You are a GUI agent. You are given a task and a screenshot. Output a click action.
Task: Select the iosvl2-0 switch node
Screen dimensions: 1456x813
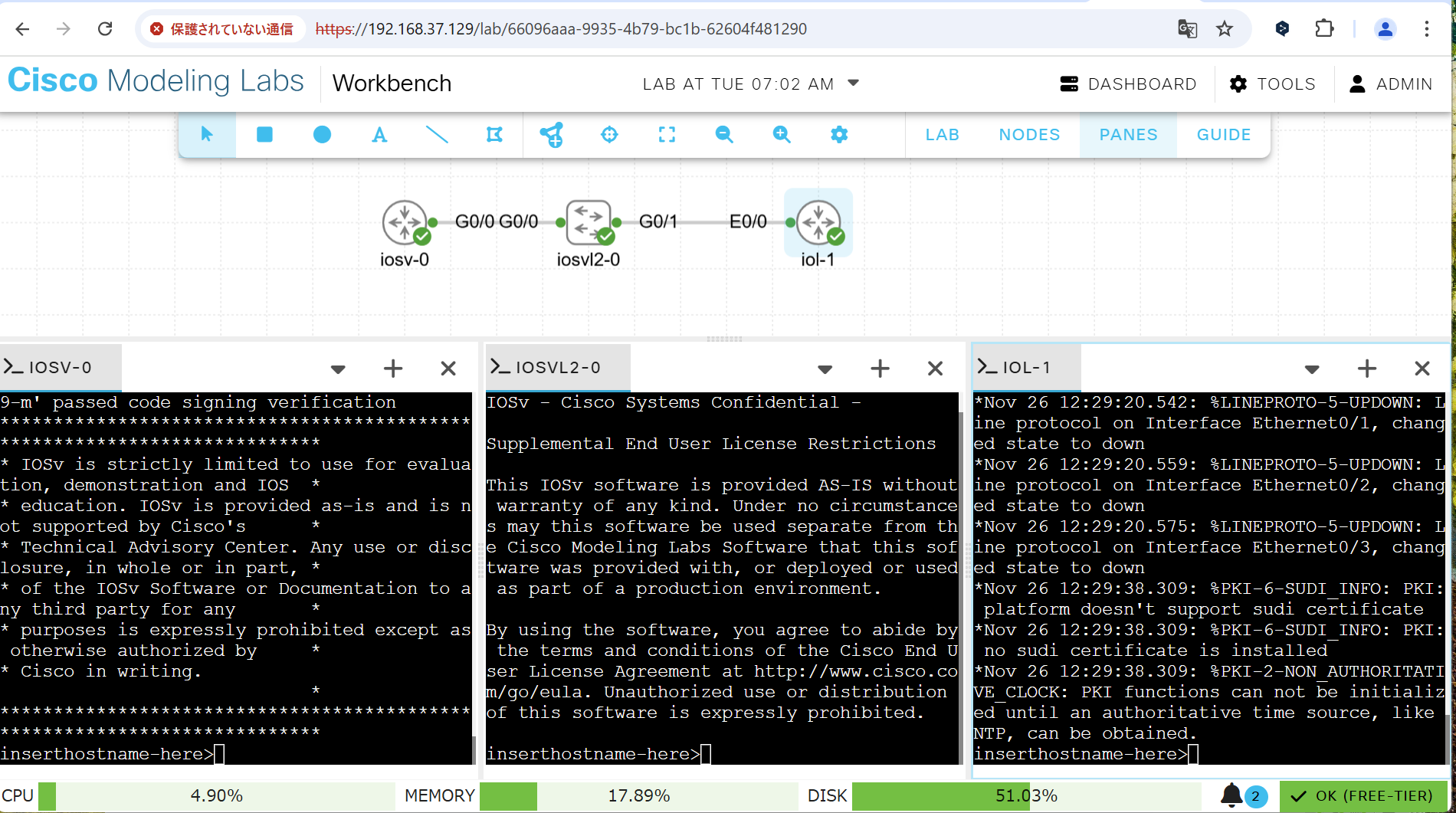pos(589,223)
